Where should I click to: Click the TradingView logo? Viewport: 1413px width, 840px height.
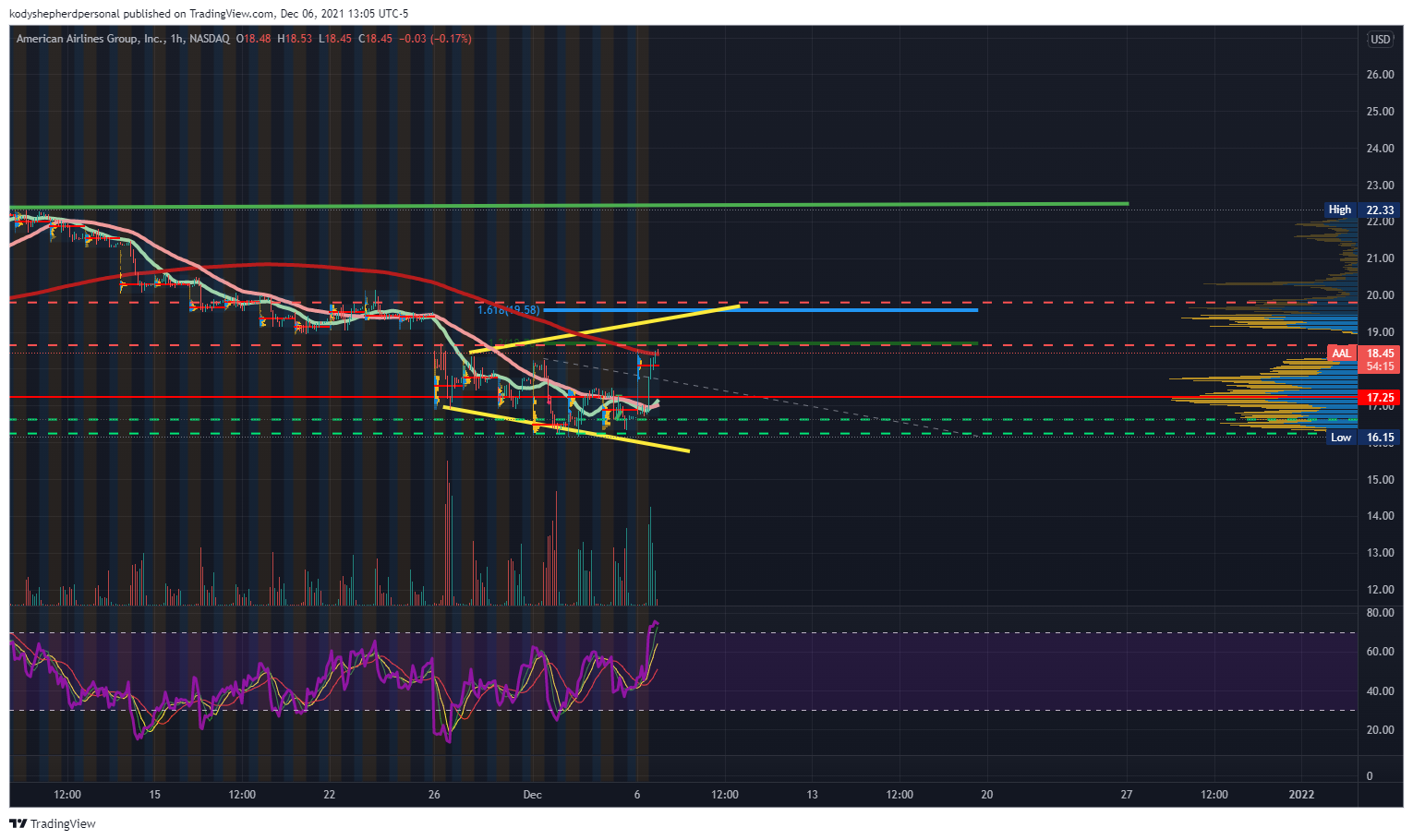(53, 823)
